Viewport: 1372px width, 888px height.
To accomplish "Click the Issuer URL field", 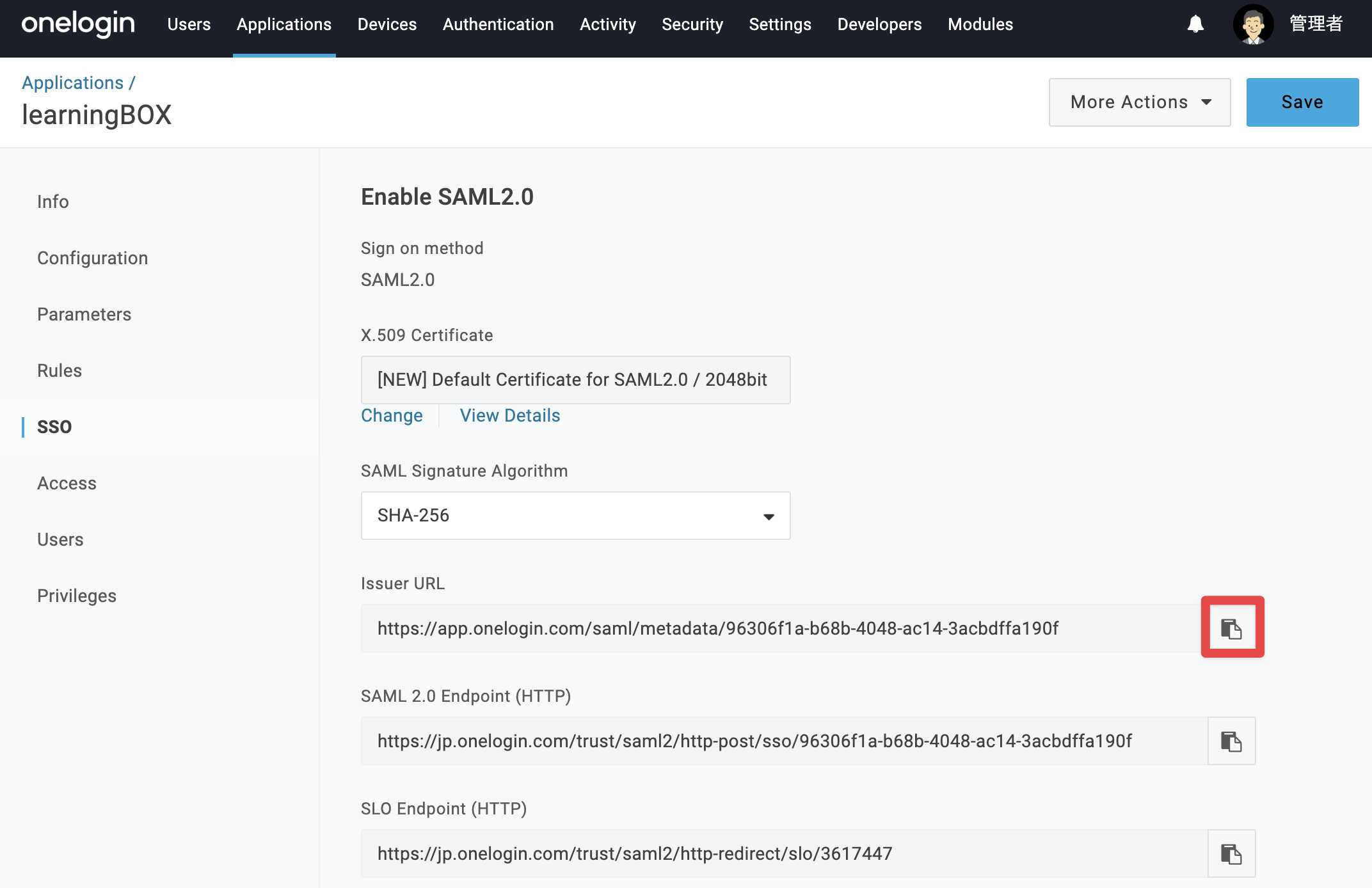I will [785, 628].
